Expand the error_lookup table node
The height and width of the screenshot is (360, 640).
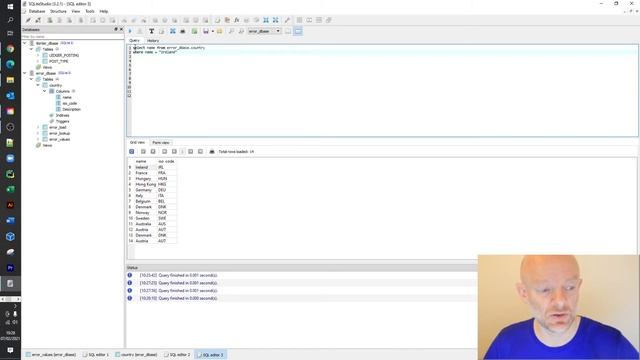click(38, 133)
